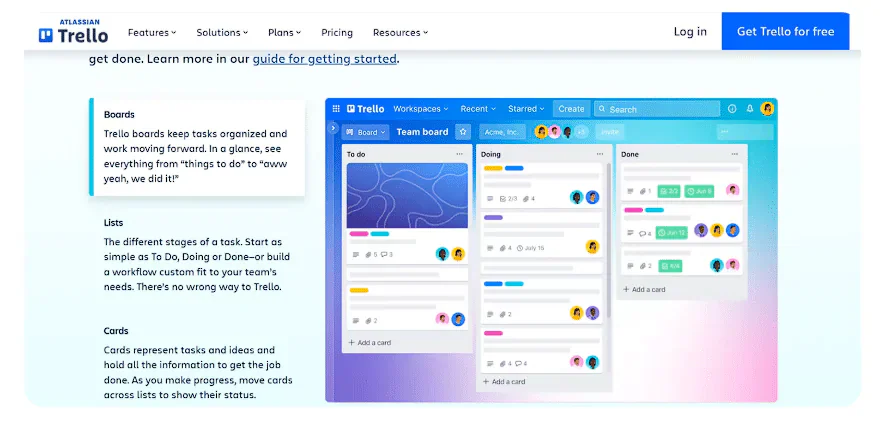Click the pink label under the cover image
Viewport: 891px width, 437px height.
coord(359,234)
